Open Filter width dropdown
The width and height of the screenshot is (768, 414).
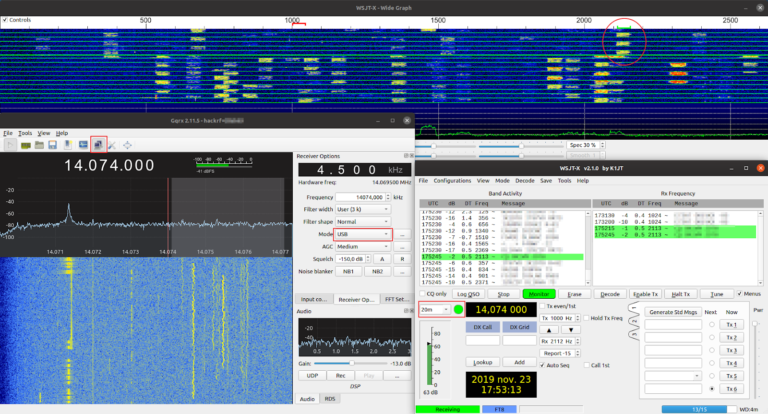point(363,210)
